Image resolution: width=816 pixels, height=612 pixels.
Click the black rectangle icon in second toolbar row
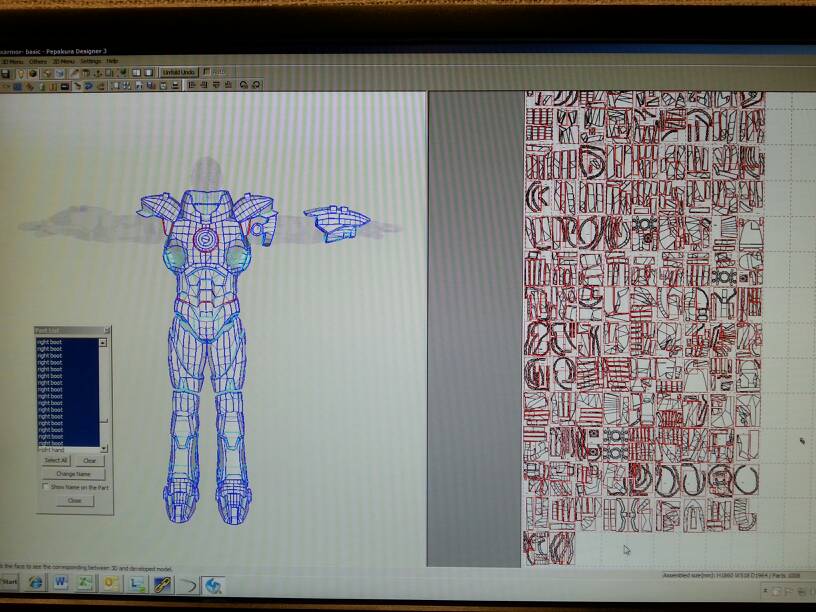pos(65,86)
